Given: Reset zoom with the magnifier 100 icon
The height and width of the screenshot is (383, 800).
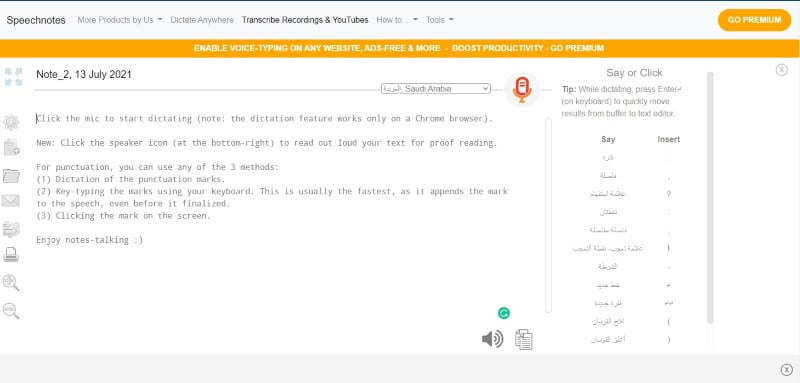Looking at the screenshot, I should pos(11,311).
